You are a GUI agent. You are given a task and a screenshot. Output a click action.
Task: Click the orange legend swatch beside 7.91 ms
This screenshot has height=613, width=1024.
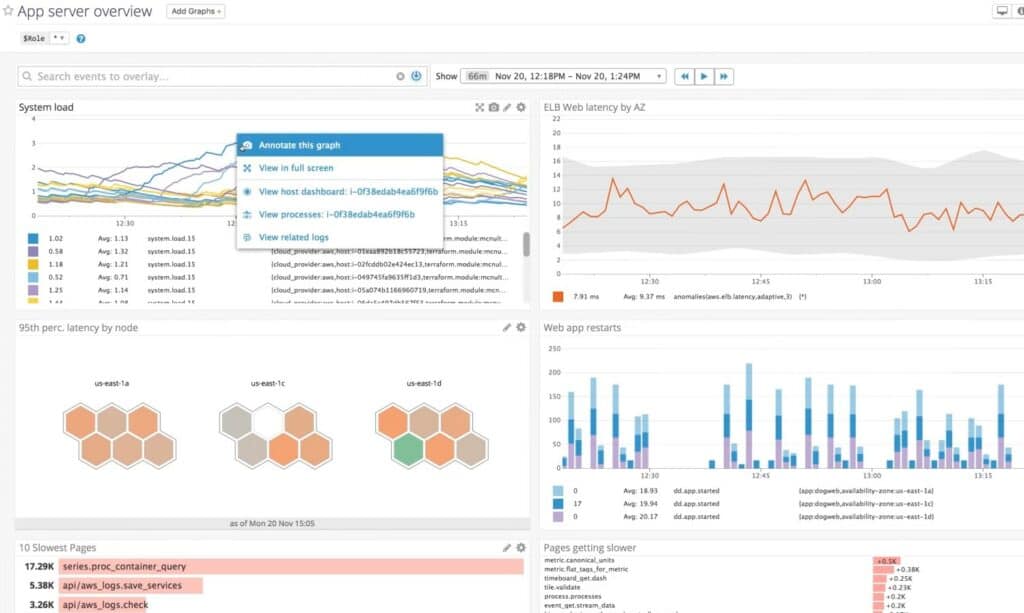click(556, 295)
